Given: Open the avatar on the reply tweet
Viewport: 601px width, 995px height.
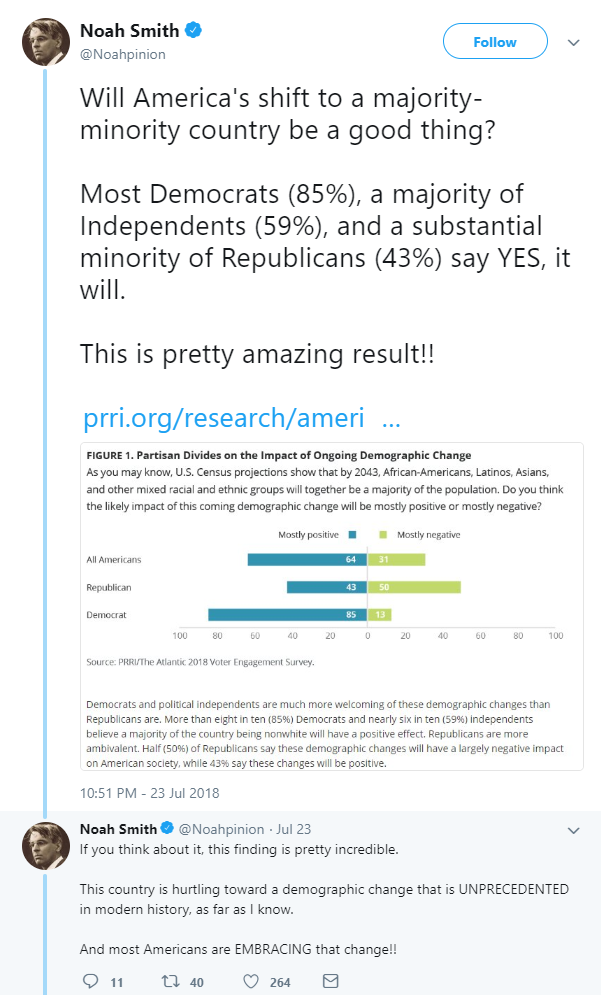Looking at the screenshot, I should coord(46,845).
